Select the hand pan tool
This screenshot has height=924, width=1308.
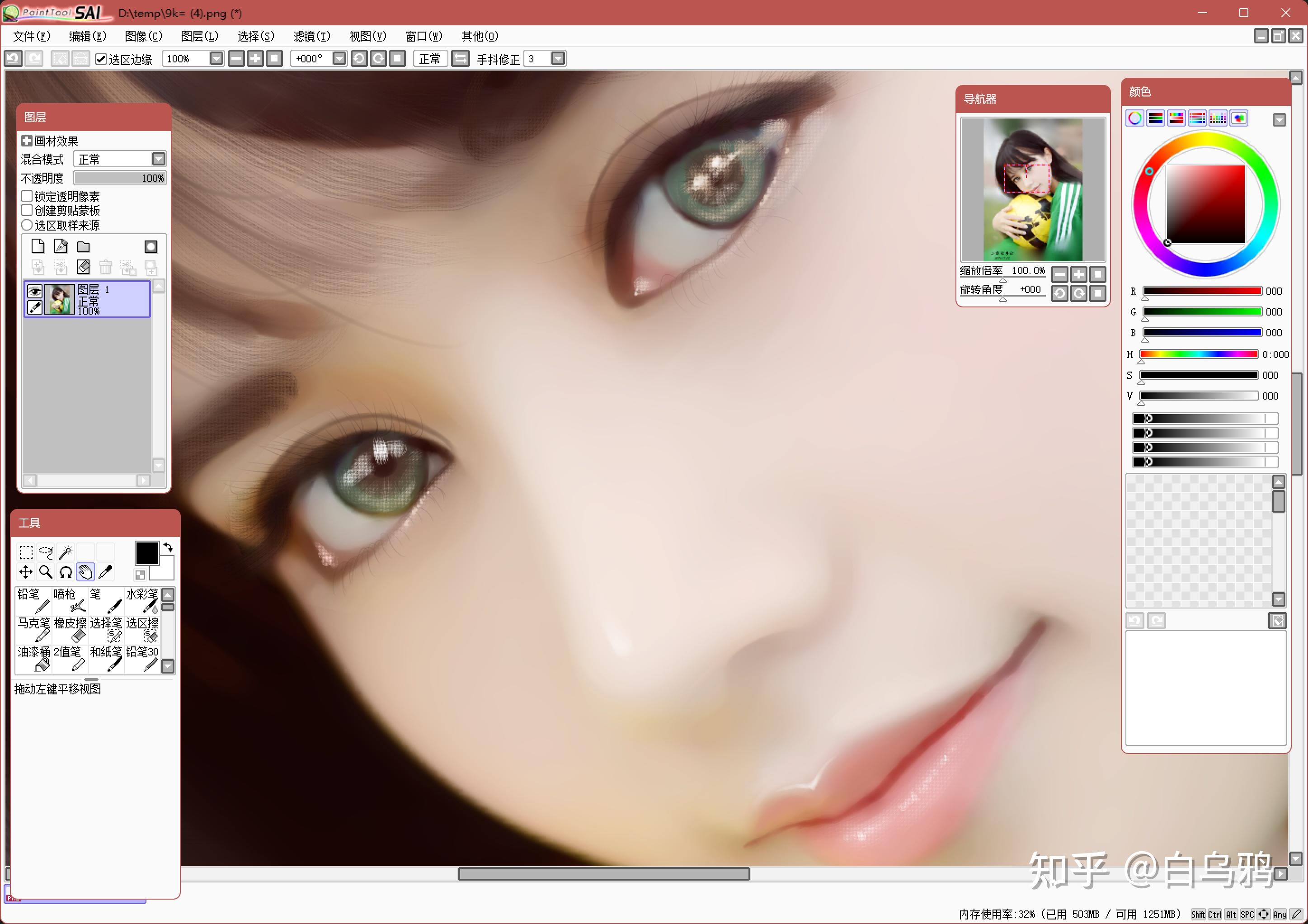tap(85, 572)
